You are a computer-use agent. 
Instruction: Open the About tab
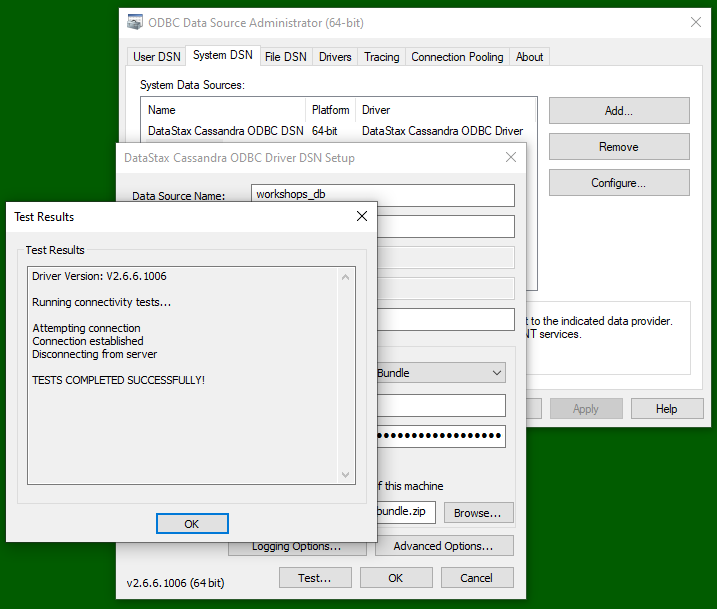(530, 57)
